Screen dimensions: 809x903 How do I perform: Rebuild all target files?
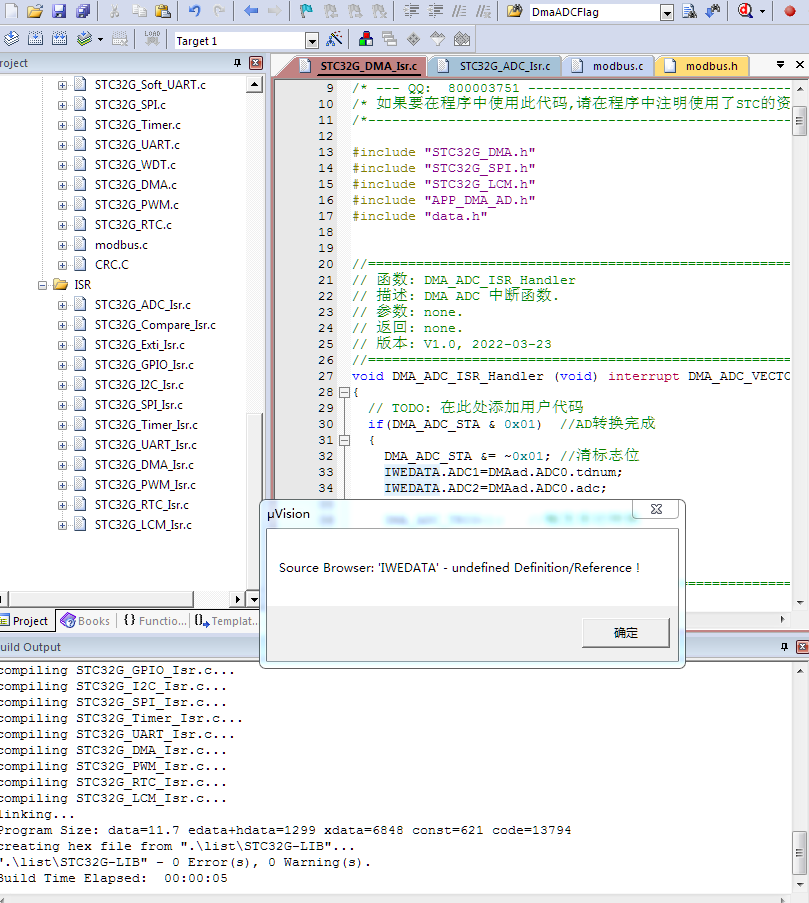(x=59, y=39)
